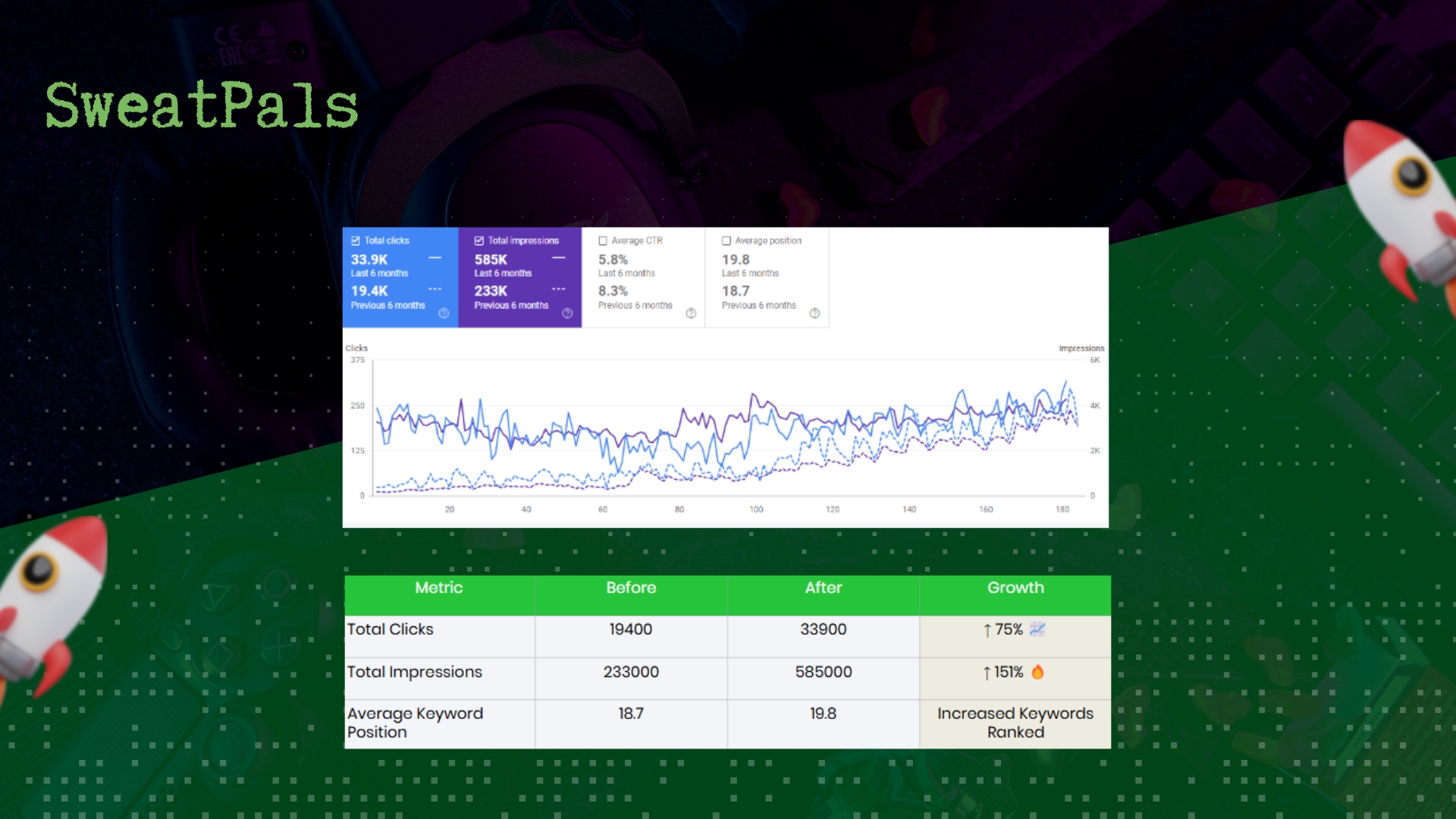Click help icon in Total clicks card
The image size is (1456, 819).
click(x=444, y=313)
